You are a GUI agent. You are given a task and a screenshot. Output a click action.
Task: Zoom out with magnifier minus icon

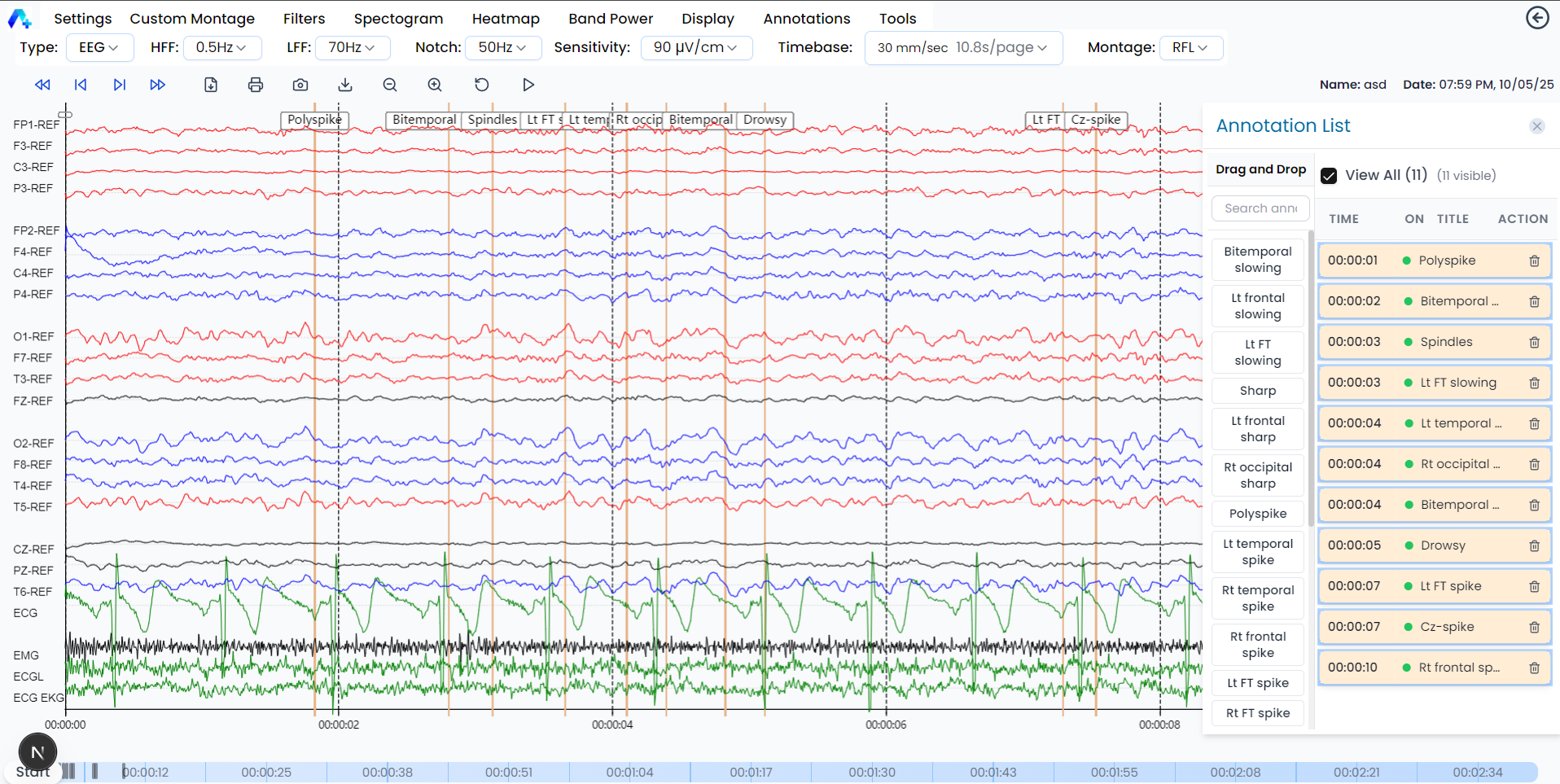[390, 85]
